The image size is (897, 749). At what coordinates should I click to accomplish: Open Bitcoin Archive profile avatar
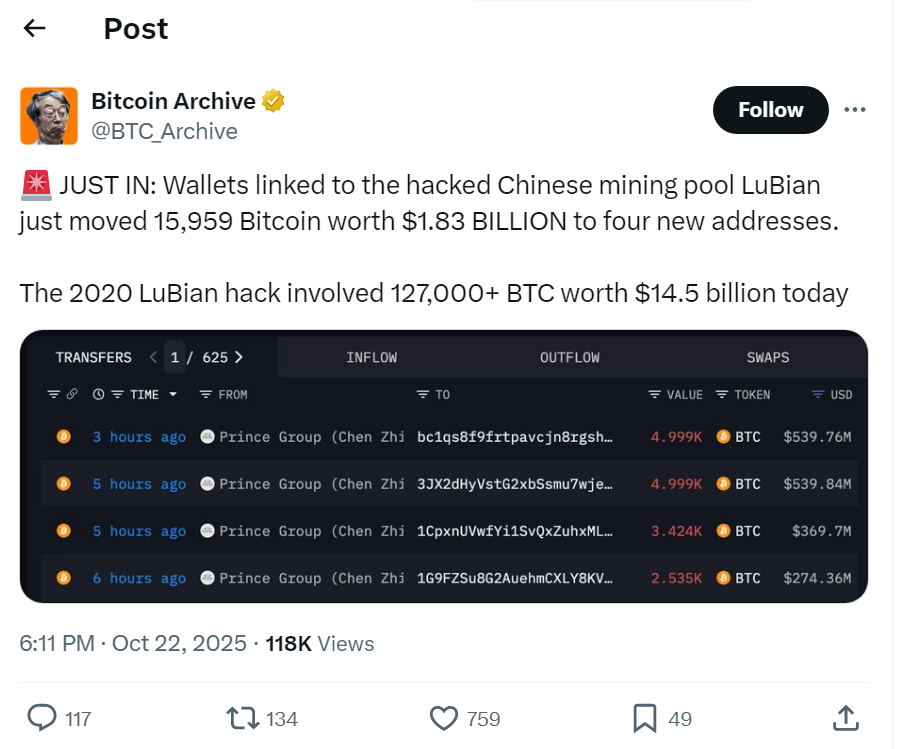pos(49,116)
